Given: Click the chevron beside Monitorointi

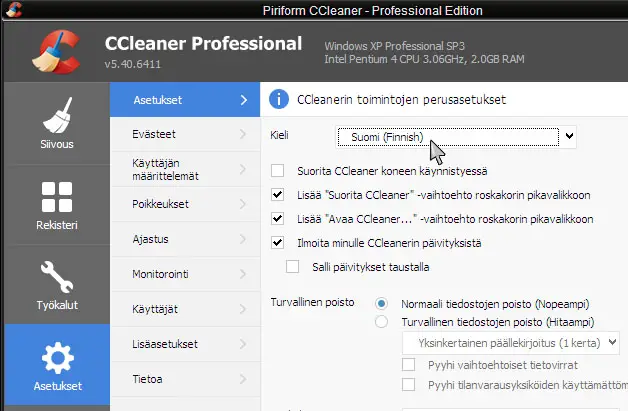Looking at the screenshot, I should [x=243, y=274].
